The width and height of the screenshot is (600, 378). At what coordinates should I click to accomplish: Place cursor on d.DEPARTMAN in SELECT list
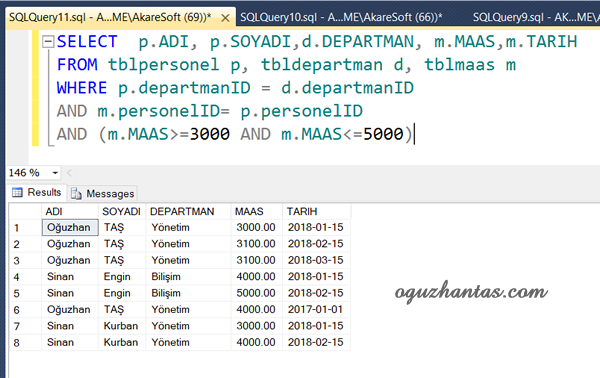(x=358, y=42)
